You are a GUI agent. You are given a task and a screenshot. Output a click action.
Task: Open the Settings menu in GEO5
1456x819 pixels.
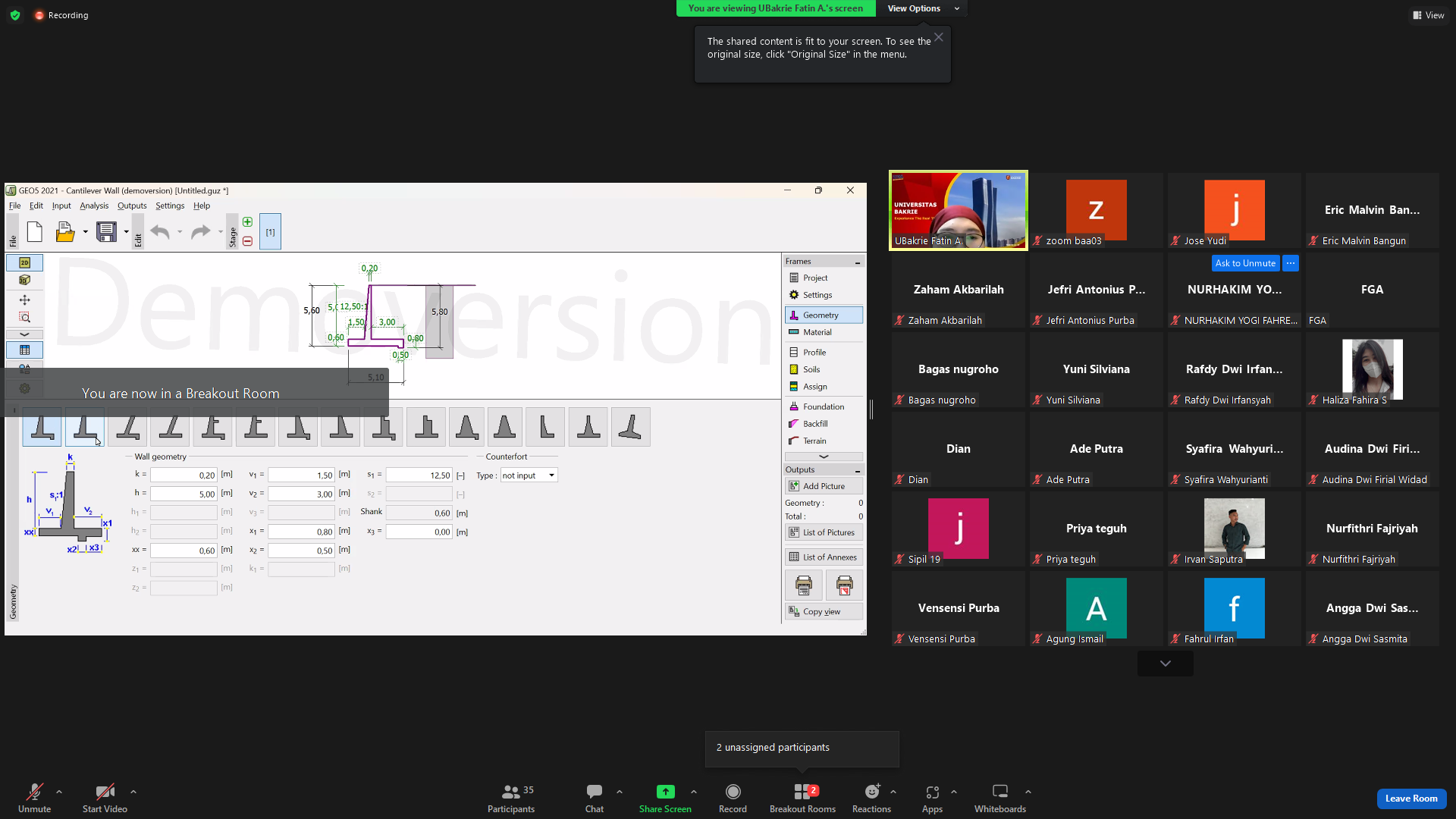pyautogui.click(x=170, y=206)
